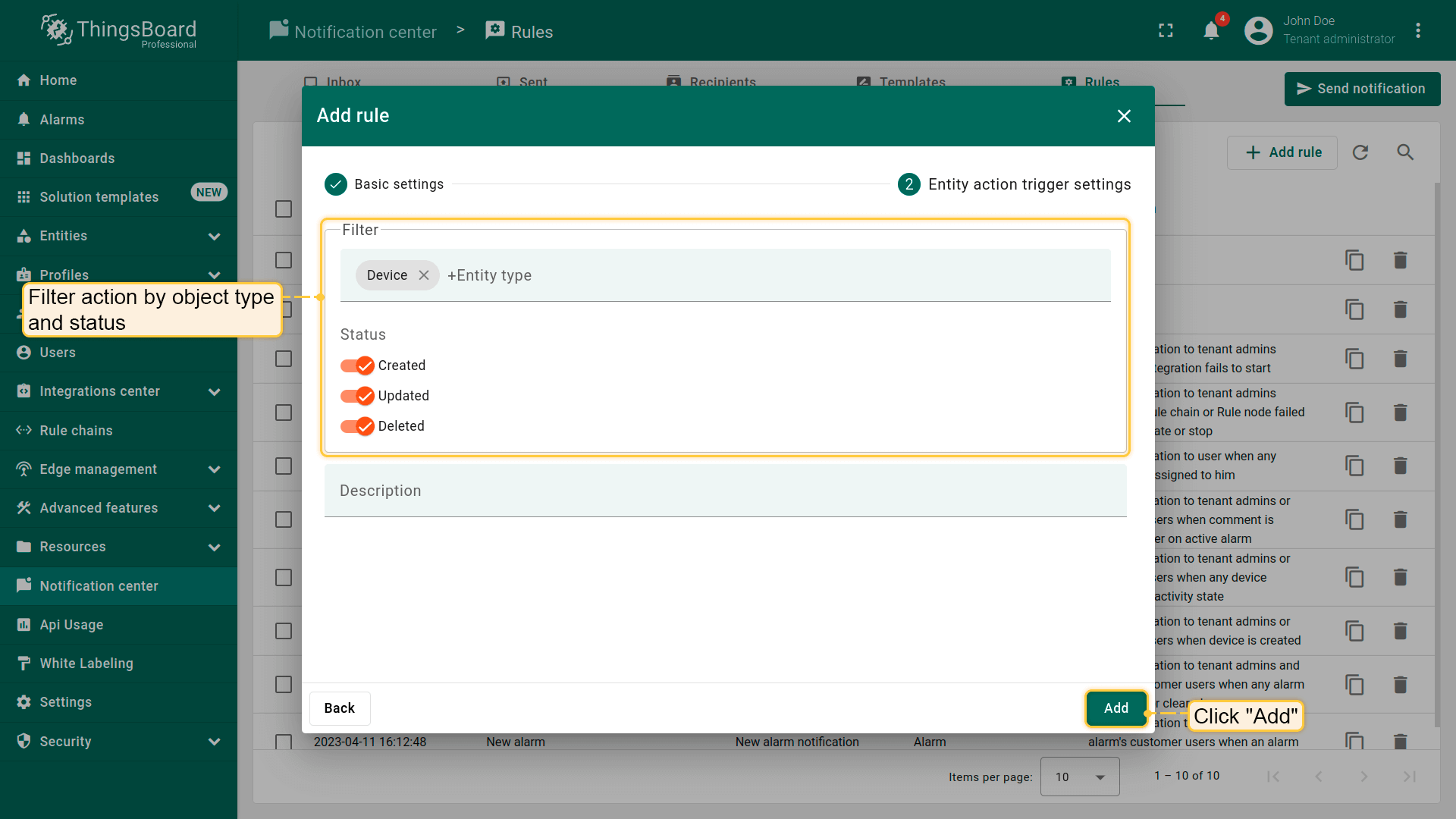This screenshot has height=819, width=1456.
Task: Disable the Updated status toggle
Action: [357, 396]
